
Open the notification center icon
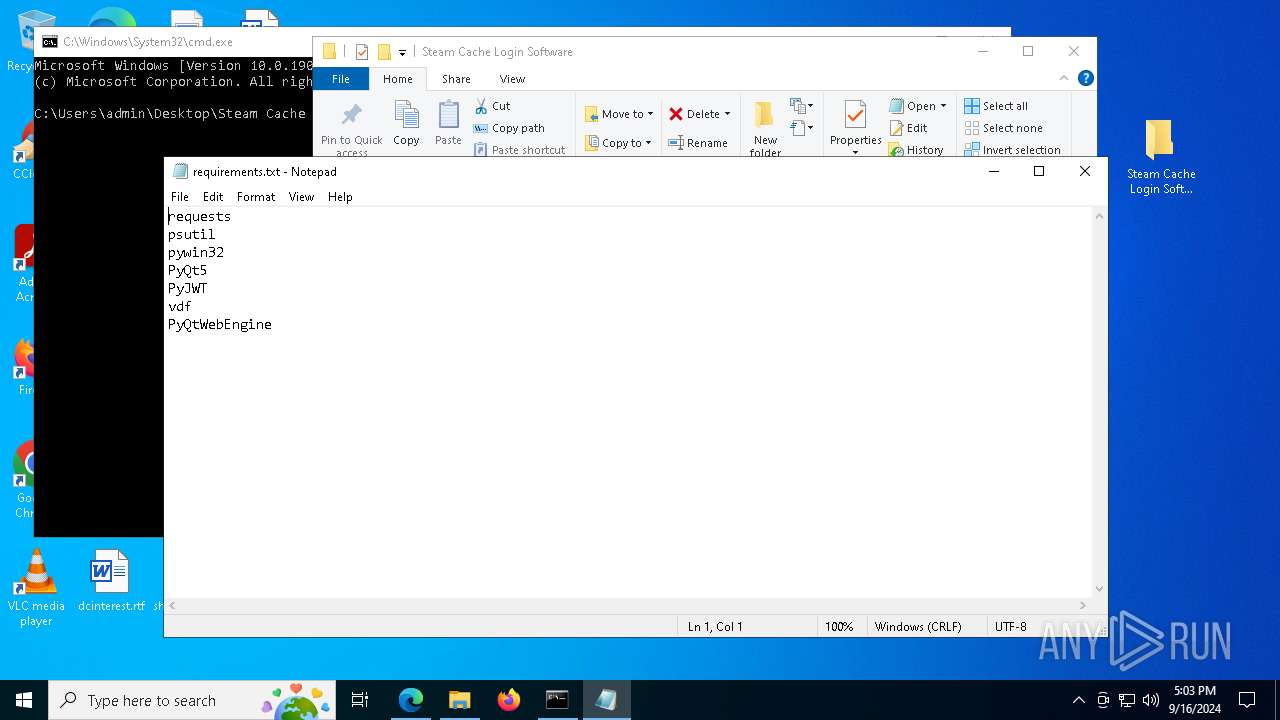pos(1247,700)
